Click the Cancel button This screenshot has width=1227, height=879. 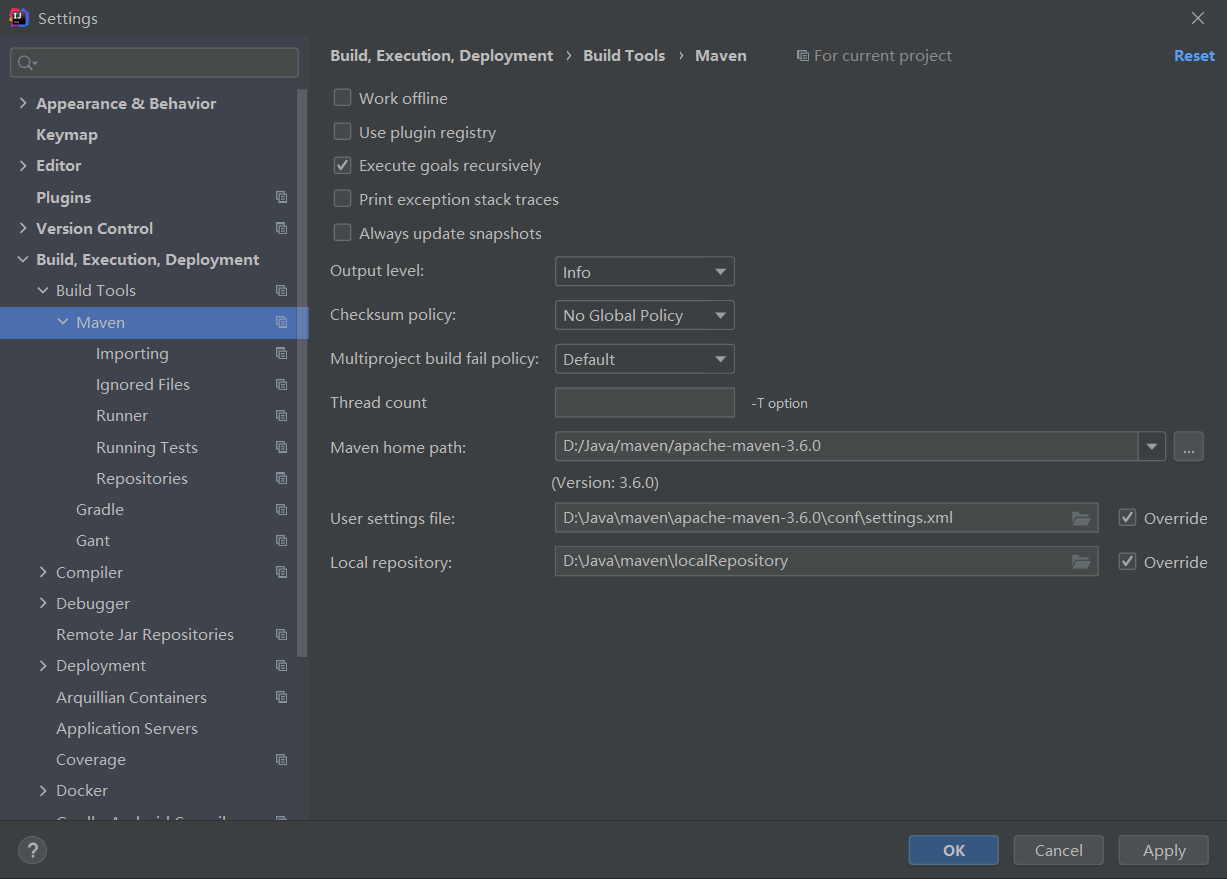1059,850
